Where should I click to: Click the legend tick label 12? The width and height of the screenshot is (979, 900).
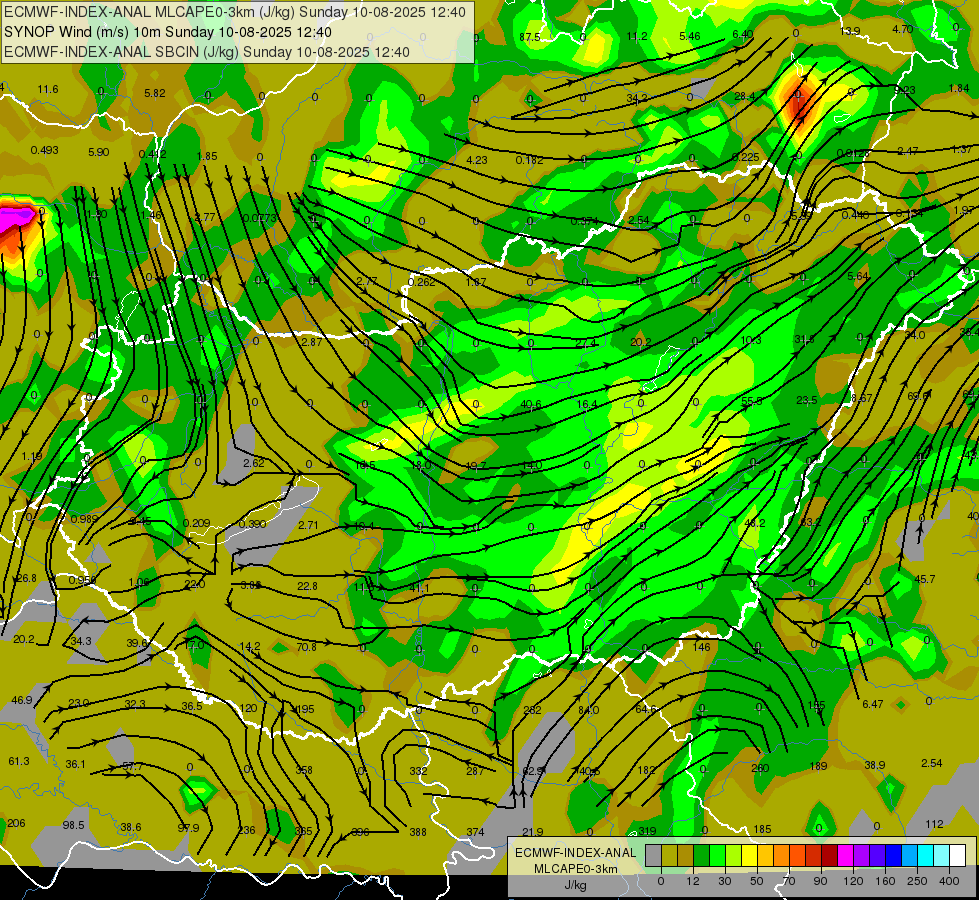click(x=693, y=881)
